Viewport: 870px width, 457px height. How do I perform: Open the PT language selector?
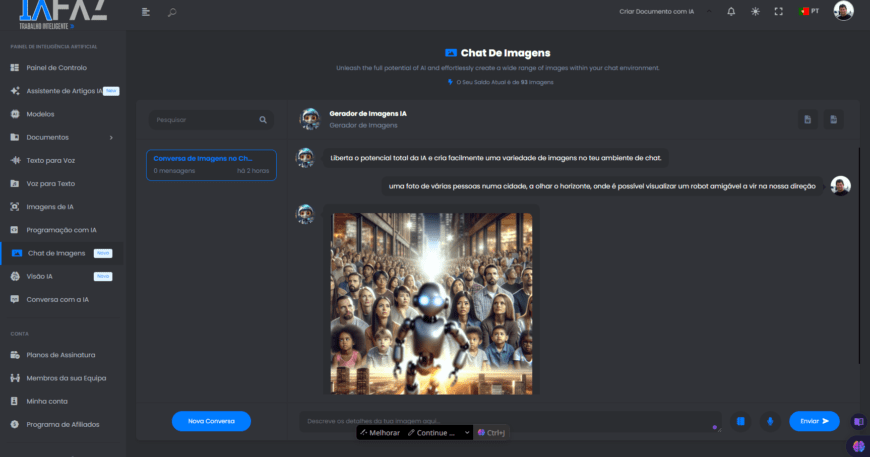[809, 11]
